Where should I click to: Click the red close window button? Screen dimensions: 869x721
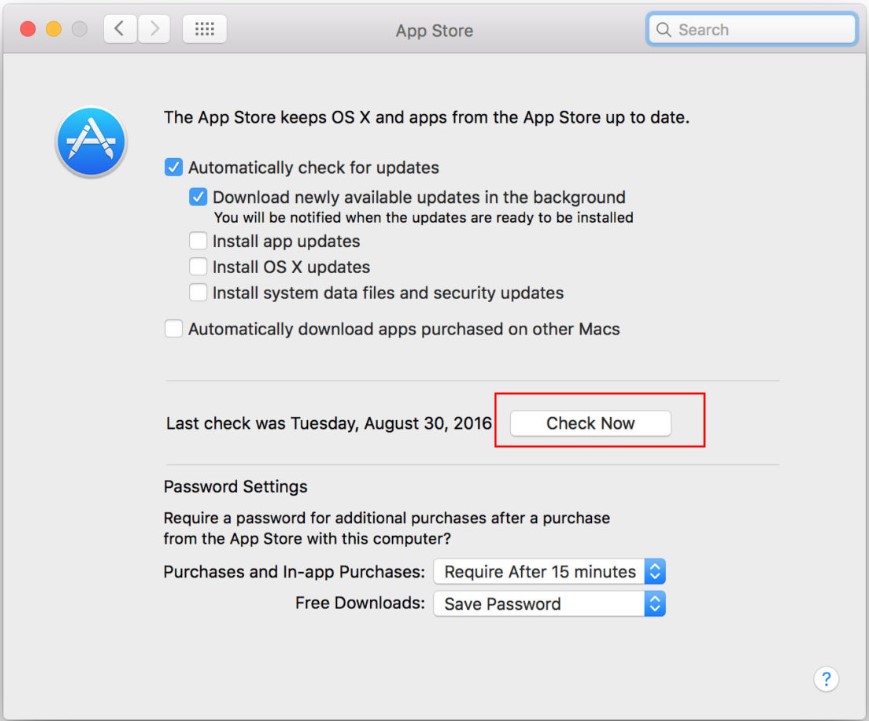tap(28, 29)
